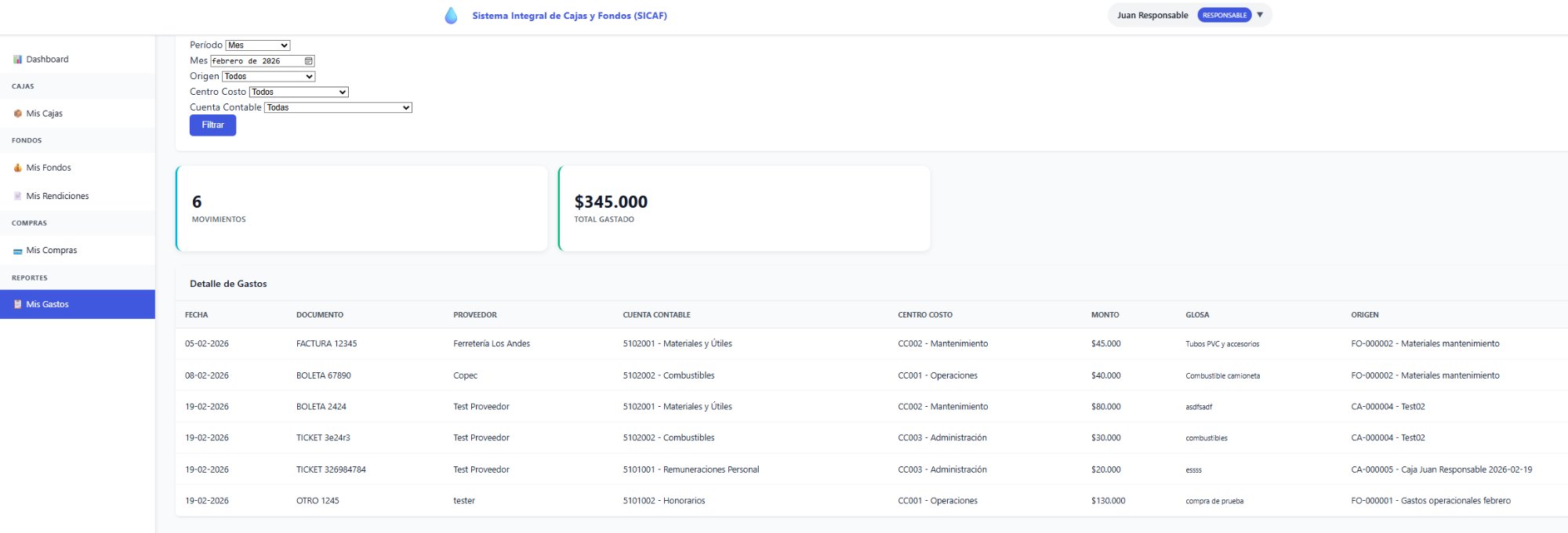Click the water drop SICAF logo

[451, 16]
